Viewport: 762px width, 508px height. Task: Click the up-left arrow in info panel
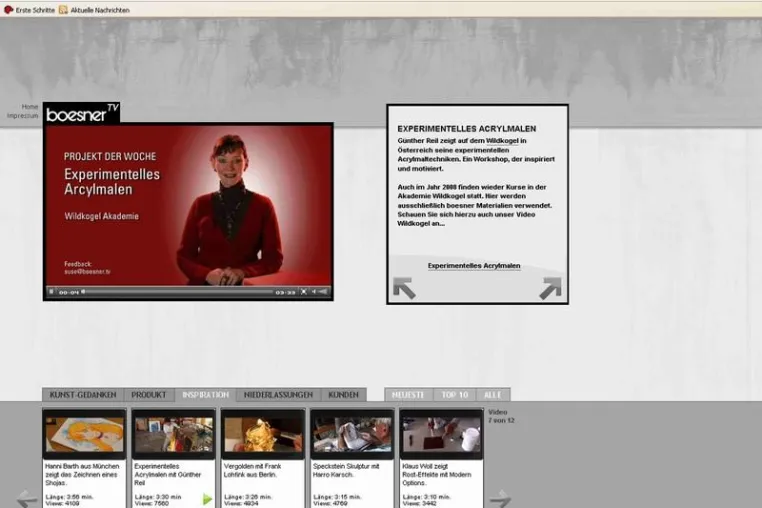pos(404,288)
